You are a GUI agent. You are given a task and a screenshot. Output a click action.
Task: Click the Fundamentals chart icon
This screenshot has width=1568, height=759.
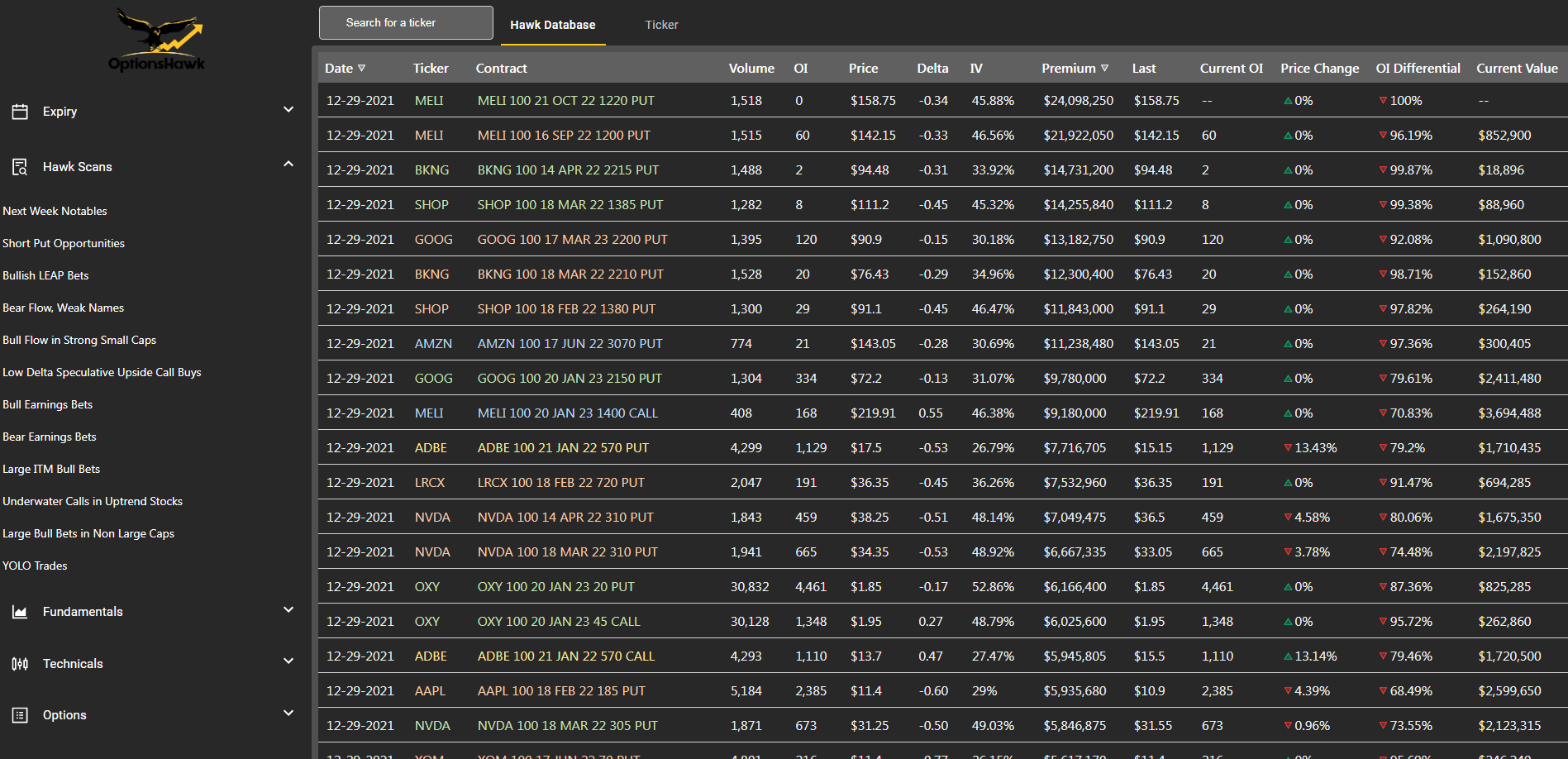click(20, 612)
